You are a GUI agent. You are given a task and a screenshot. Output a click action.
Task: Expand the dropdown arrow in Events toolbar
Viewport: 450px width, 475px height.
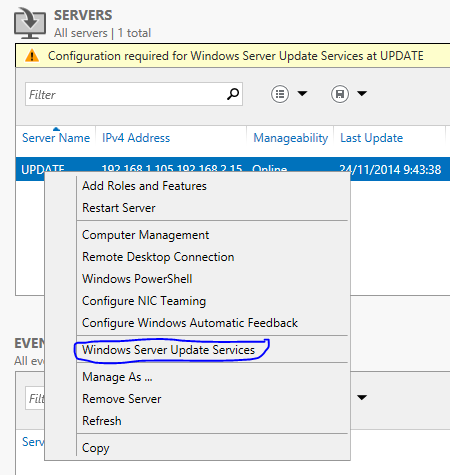362,397
